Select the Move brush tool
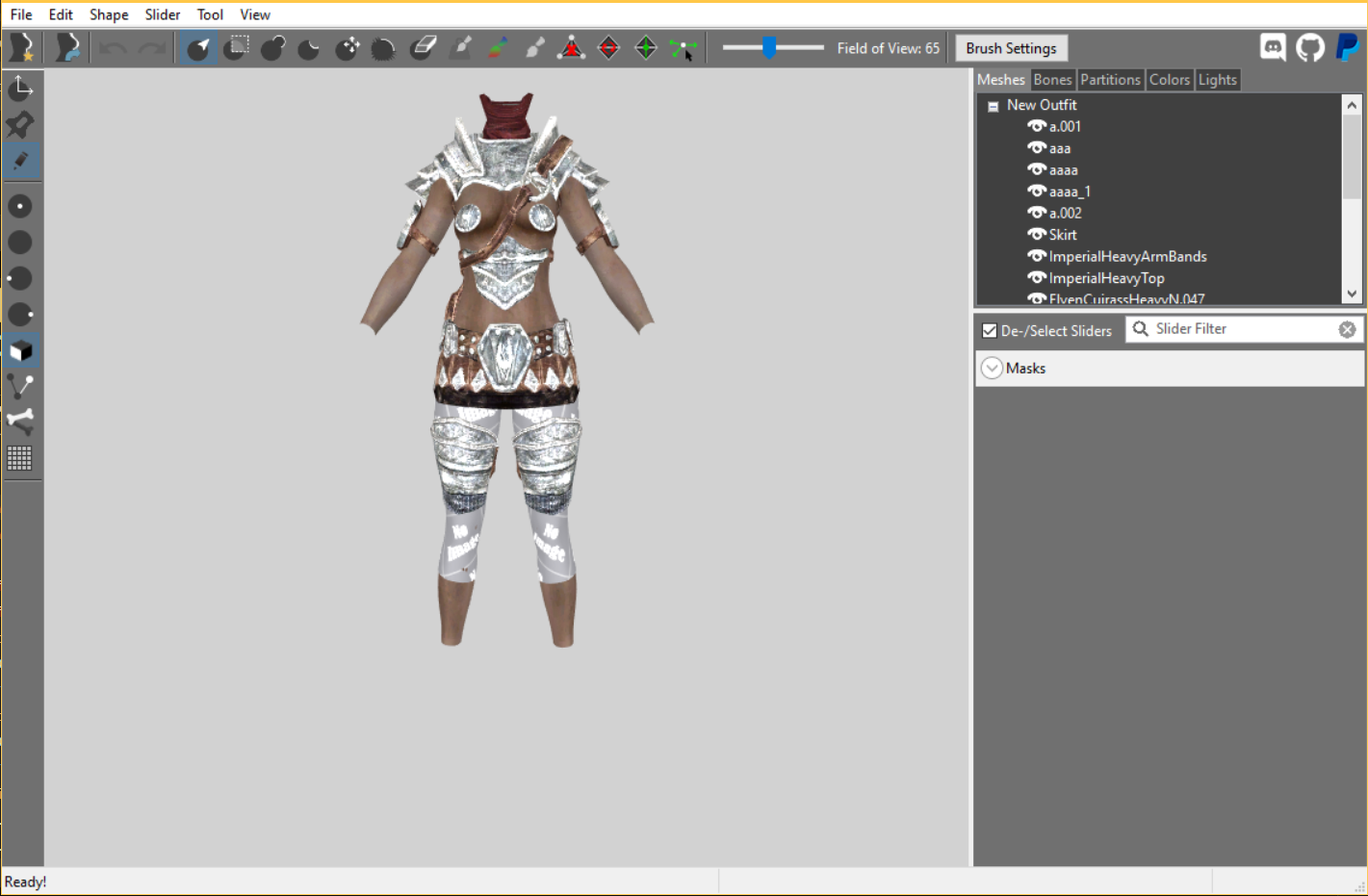The width and height of the screenshot is (1368, 896). [348, 48]
